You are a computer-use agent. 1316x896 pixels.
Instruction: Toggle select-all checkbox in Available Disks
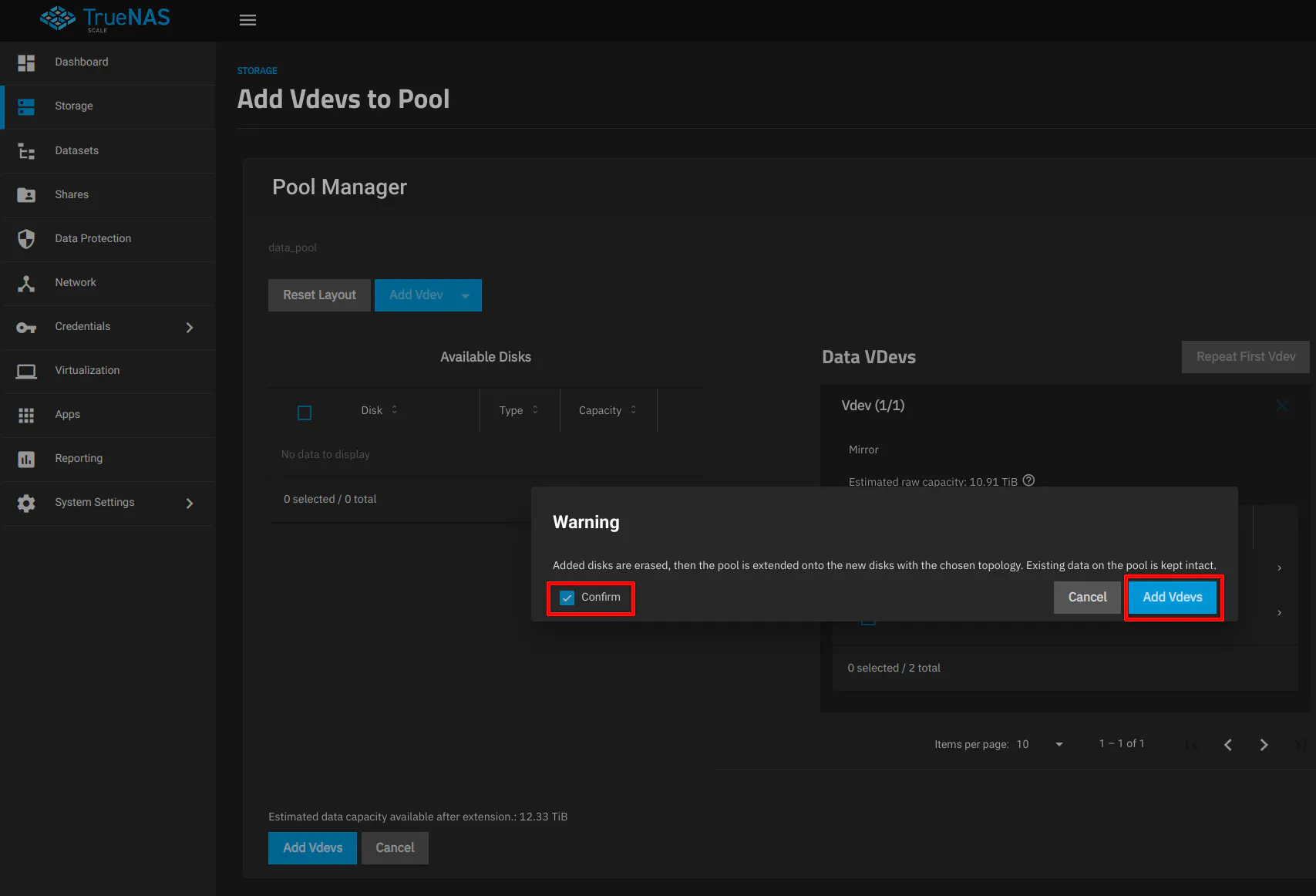[x=305, y=413]
